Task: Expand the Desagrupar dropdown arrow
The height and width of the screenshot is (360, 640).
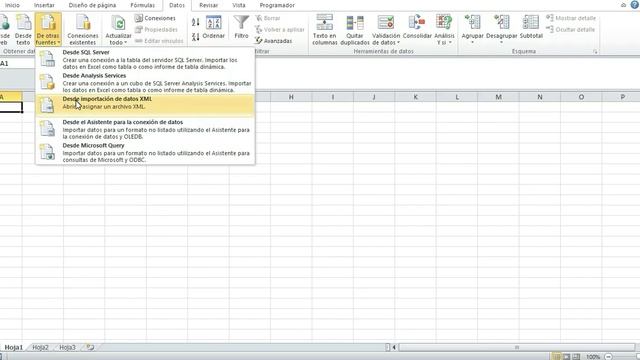Action: point(501,42)
